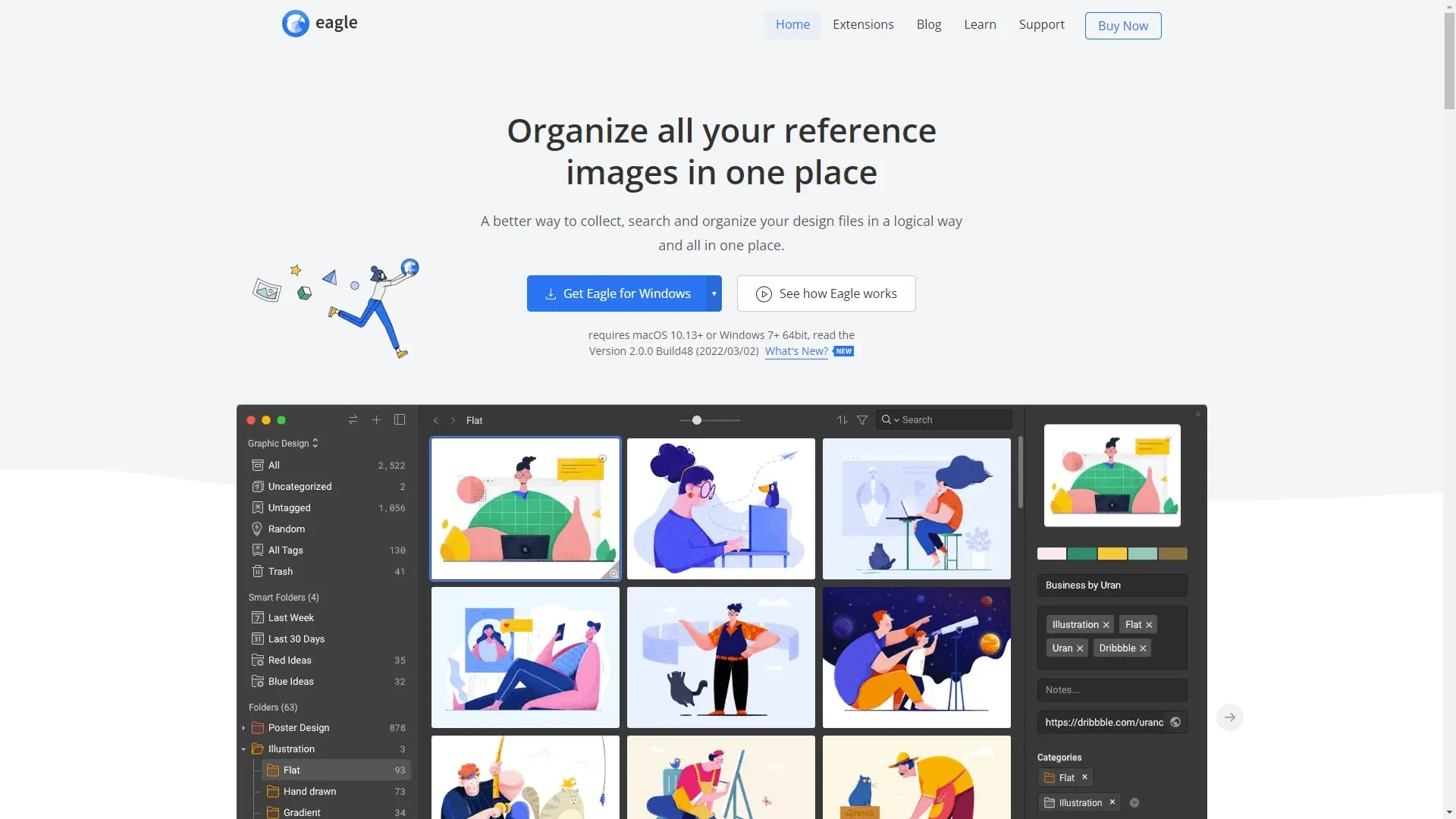1456x819 pixels.
Task: Click the pale pink color swatch
Action: pyautogui.click(x=1052, y=554)
